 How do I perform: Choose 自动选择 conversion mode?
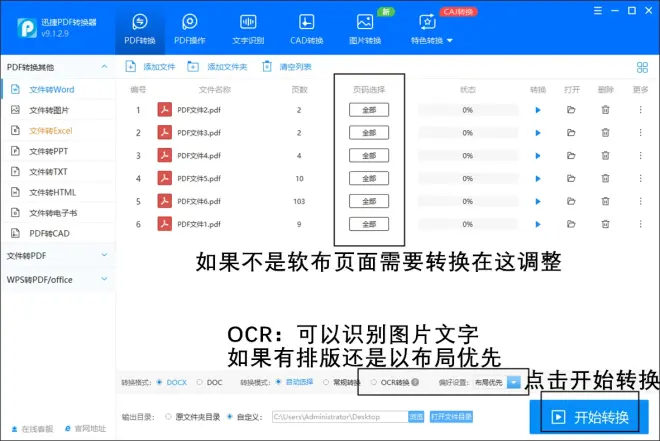point(278,382)
